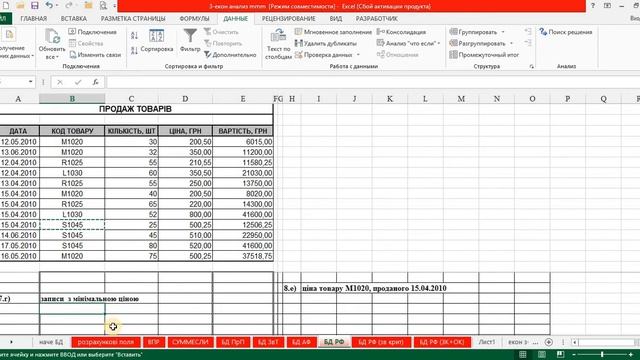Select cell with value 37518,75
The width and height of the screenshot is (640, 360).
[x=243, y=256]
